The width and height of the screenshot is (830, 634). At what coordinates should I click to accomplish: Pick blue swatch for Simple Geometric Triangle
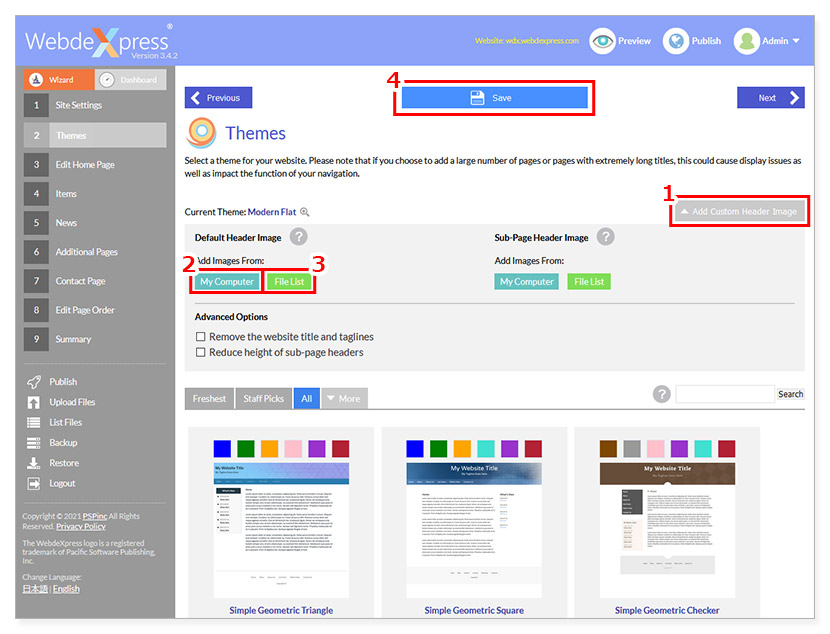click(222, 449)
